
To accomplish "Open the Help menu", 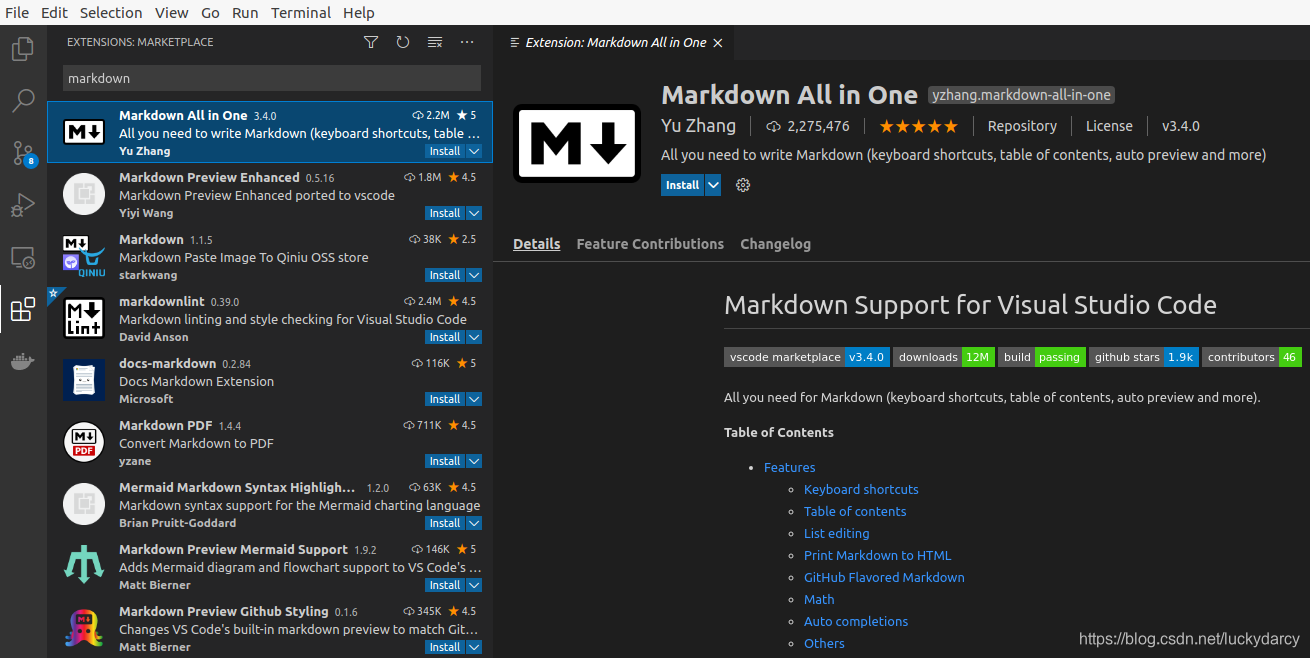I will click(359, 12).
